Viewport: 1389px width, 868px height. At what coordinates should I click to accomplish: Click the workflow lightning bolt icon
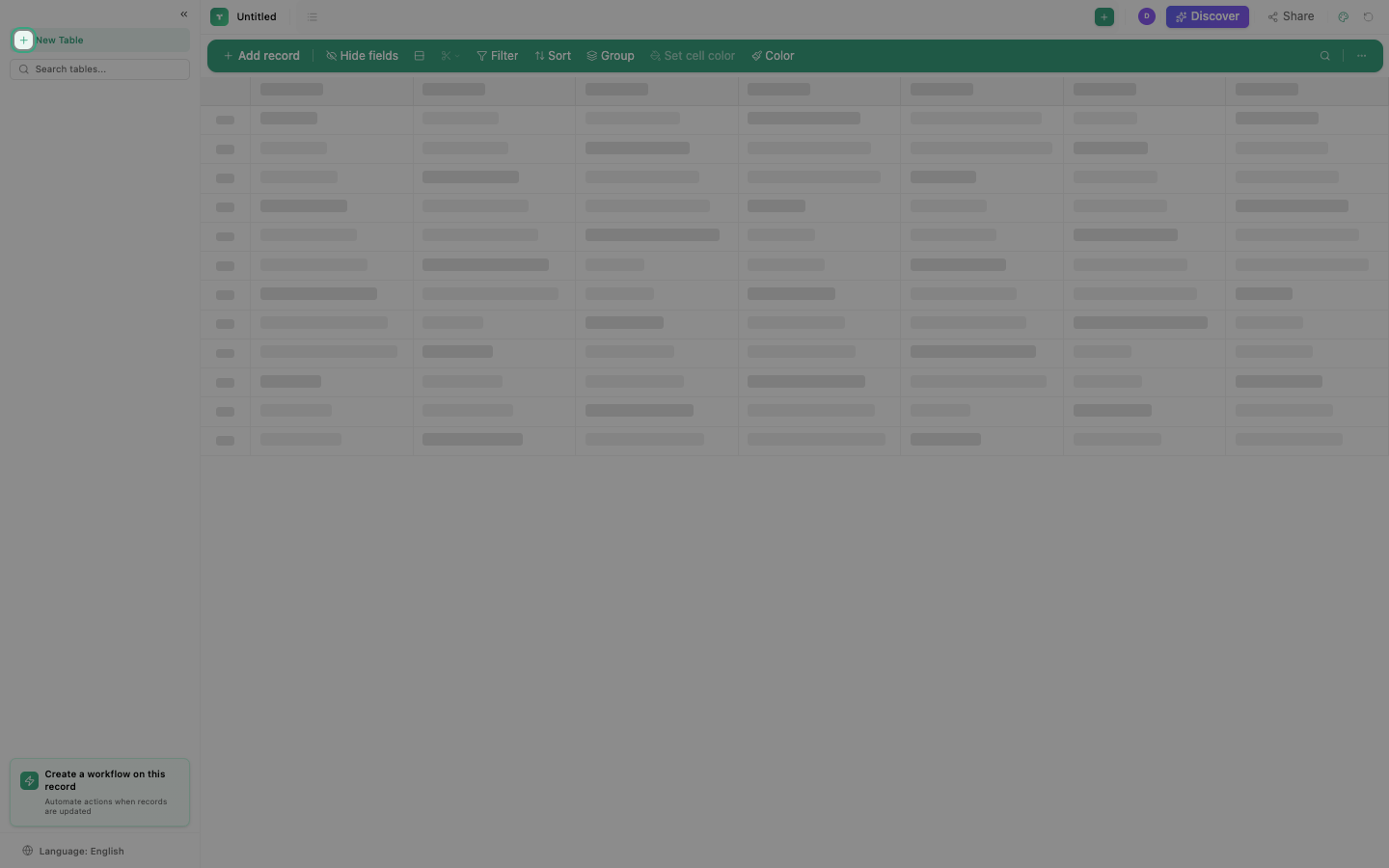coord(30,780)
